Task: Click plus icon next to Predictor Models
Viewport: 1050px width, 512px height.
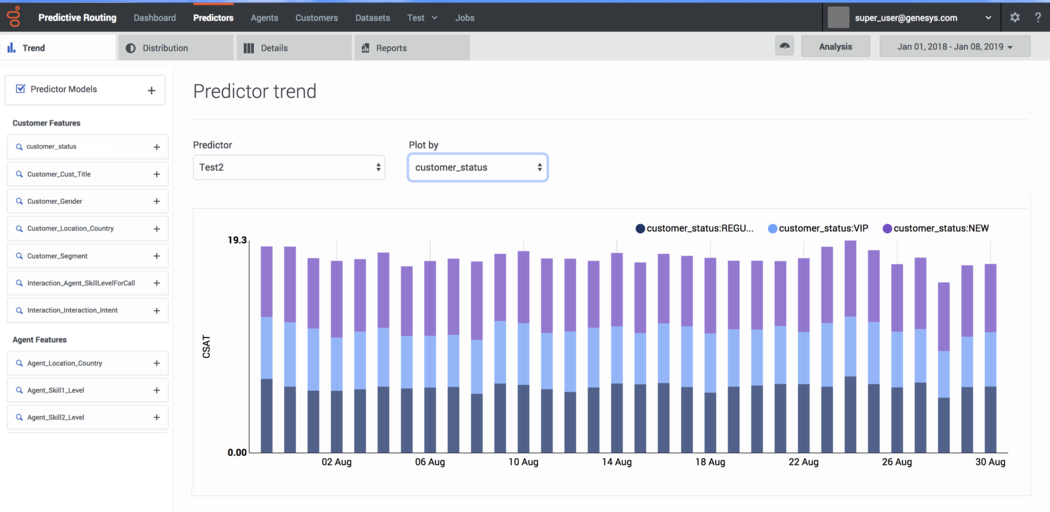Action: tap(151, 90)
